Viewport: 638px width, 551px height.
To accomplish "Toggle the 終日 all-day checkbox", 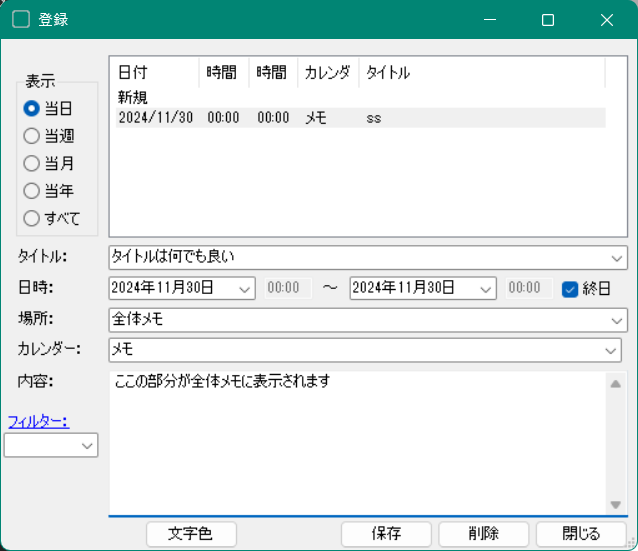I will [x=571, y=288].
